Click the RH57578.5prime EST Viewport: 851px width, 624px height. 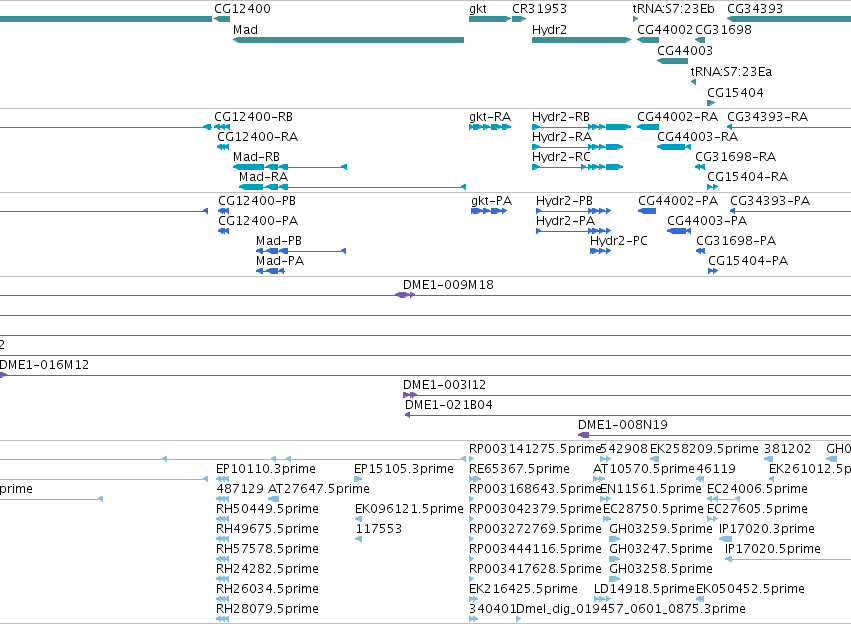222,559
